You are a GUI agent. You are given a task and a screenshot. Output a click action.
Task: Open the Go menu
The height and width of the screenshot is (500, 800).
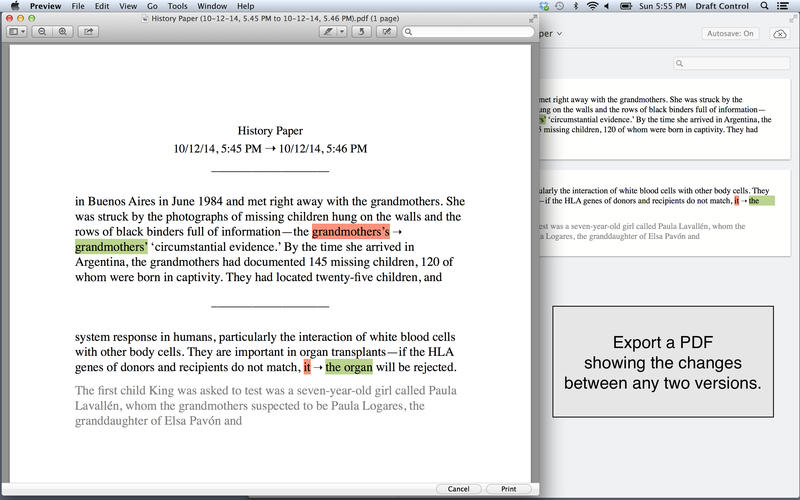click(152, 6)
